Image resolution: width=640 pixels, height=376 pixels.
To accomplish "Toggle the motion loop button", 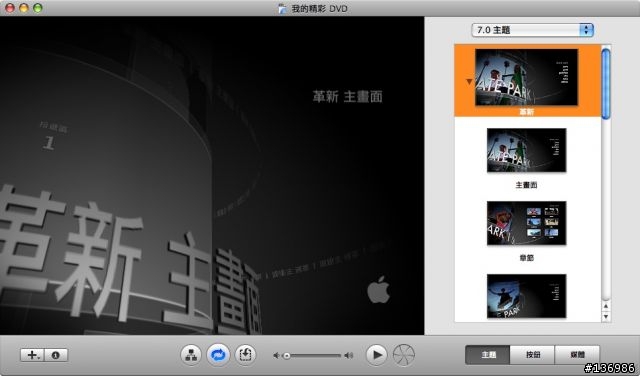I will [x=218, y=355].
